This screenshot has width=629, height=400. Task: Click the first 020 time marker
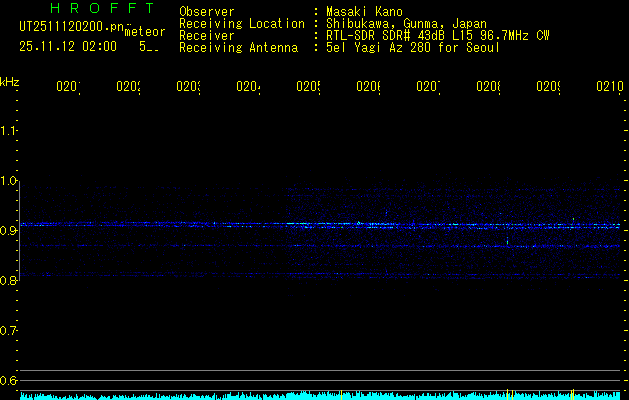[67, 87]
